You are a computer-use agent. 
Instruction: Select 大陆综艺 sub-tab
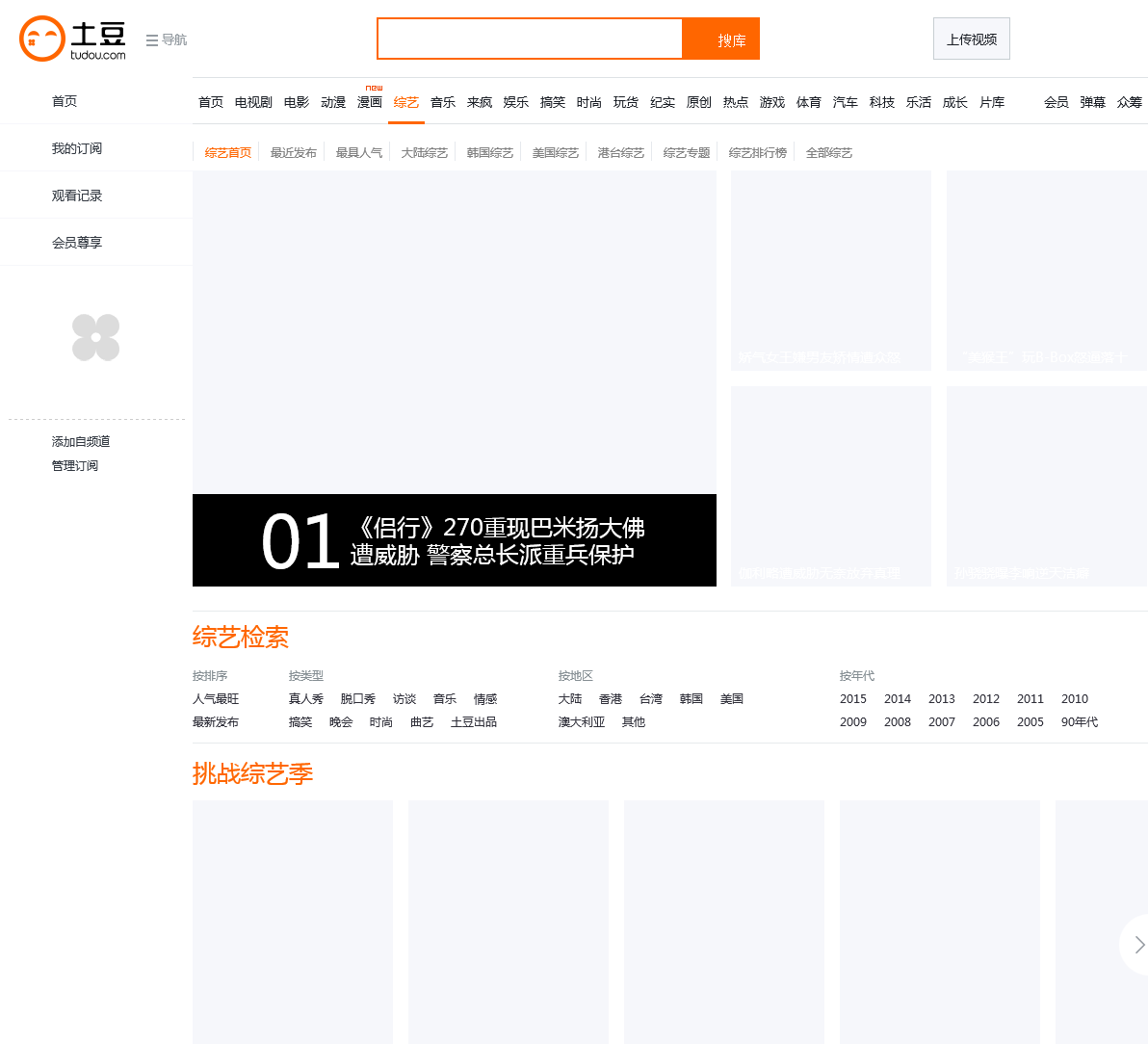click(x=425, y=153)
